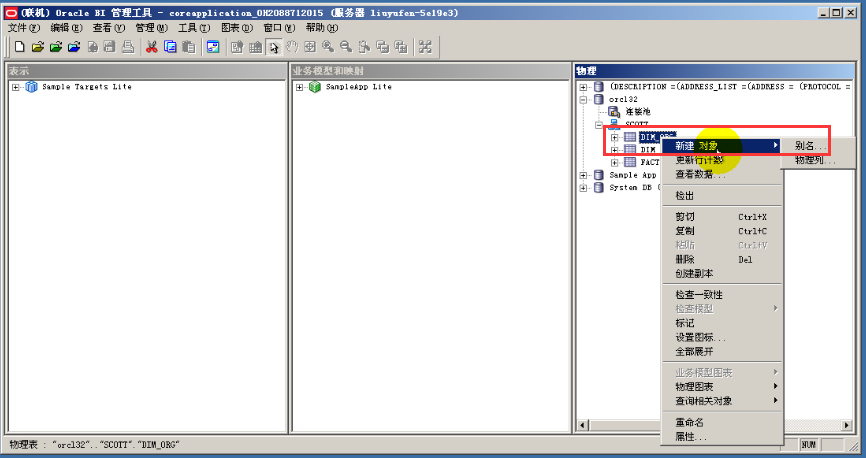Image resolution: width=866 pixels, height=458 pixels.
Task: Click the Paste clipboard toolbar icon
Action: (188, 47)
